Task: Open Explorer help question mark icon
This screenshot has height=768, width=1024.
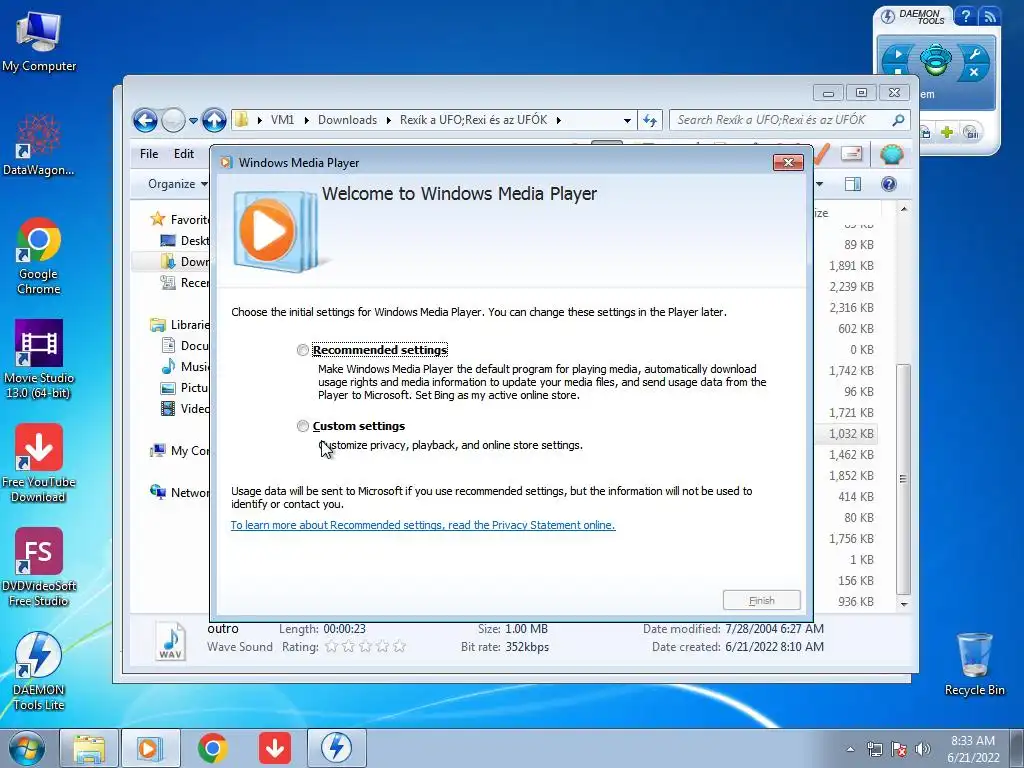Action: [x=889, y=184]
